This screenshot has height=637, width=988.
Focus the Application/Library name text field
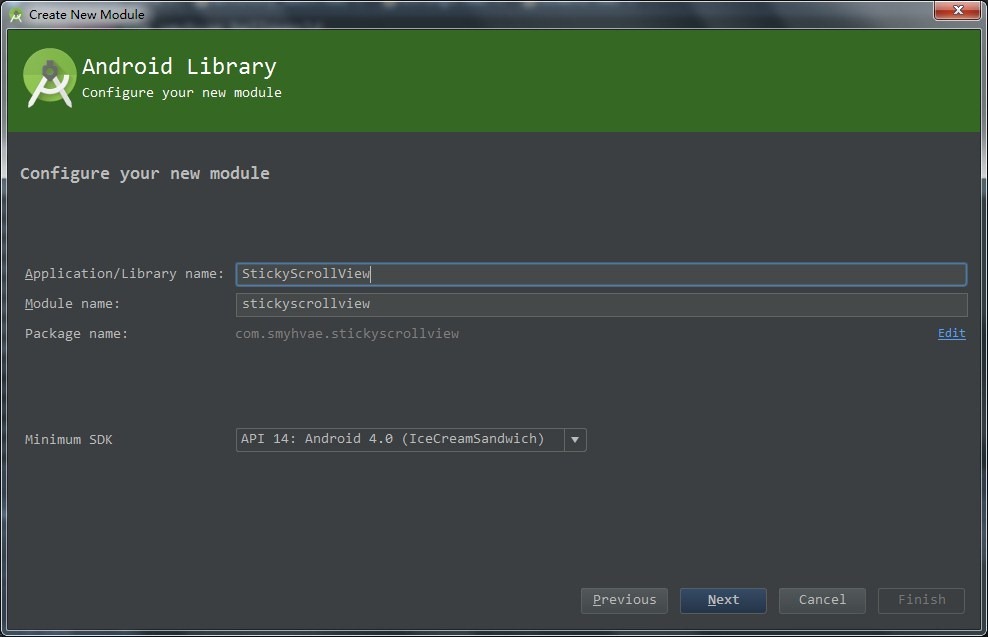[x=601, y=274]
